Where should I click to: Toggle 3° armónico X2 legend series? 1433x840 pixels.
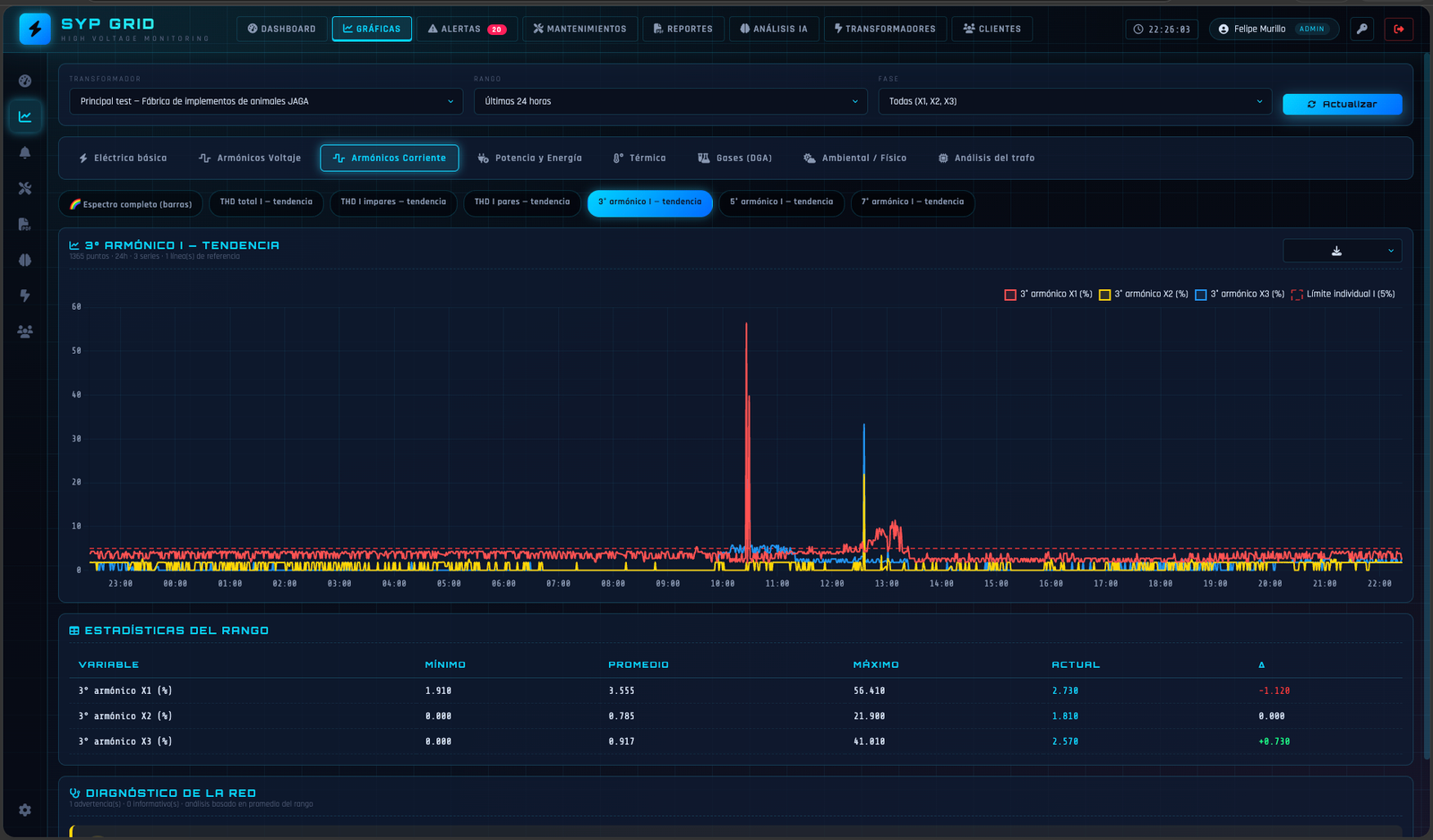coord(1144,294)
